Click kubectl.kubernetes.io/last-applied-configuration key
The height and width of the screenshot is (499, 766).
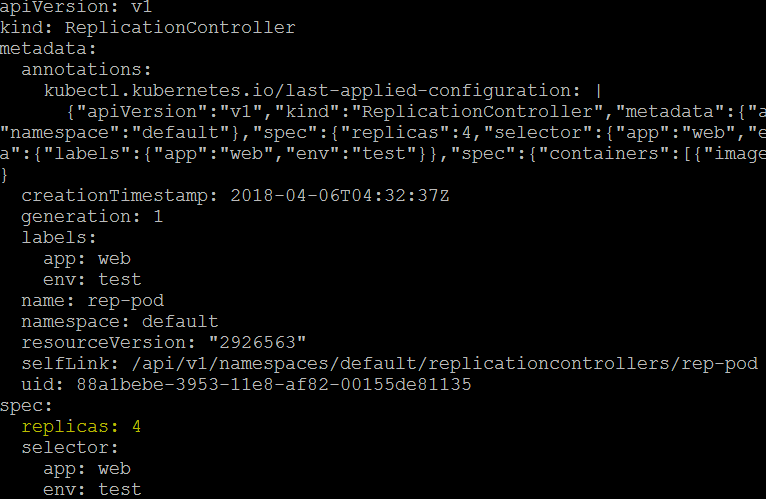point(312,91)
